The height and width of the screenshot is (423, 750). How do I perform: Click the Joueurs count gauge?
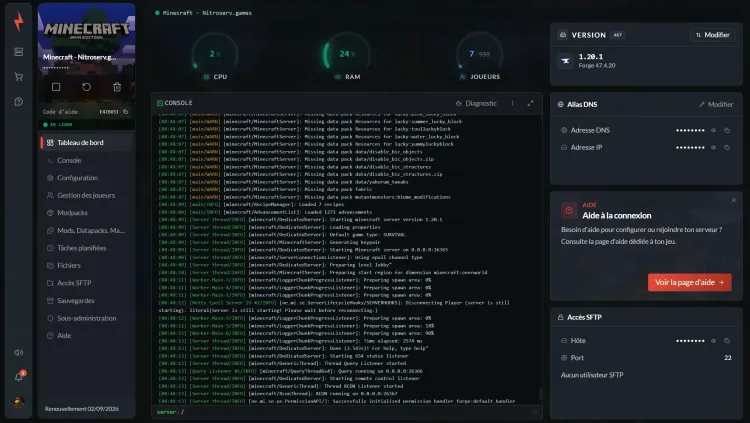[x=479, y=56]
